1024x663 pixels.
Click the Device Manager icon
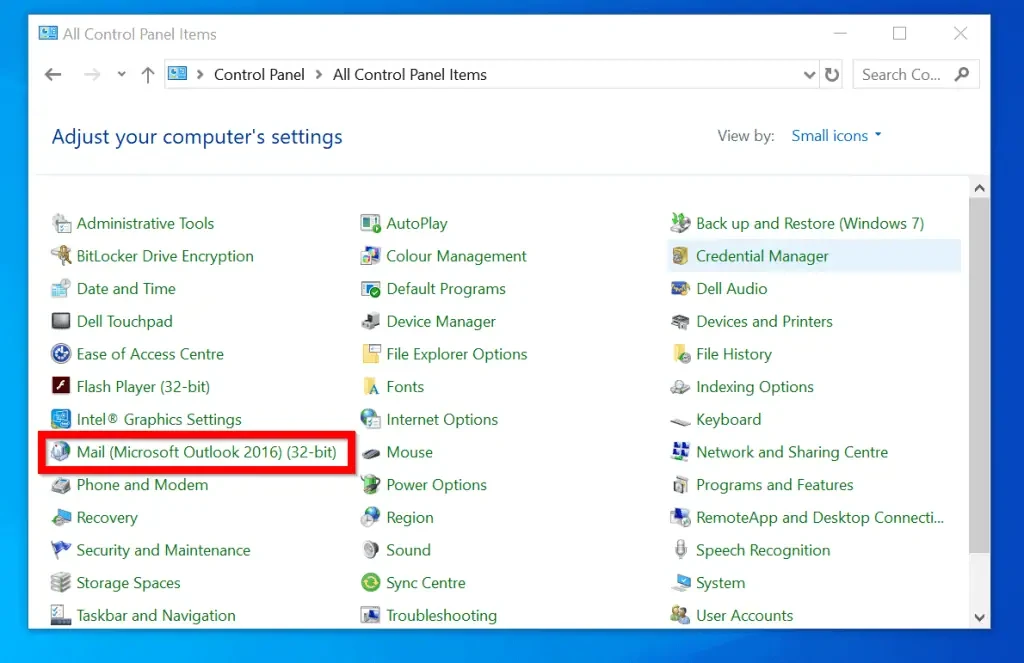pyautogui.click(x=371, y=322)
